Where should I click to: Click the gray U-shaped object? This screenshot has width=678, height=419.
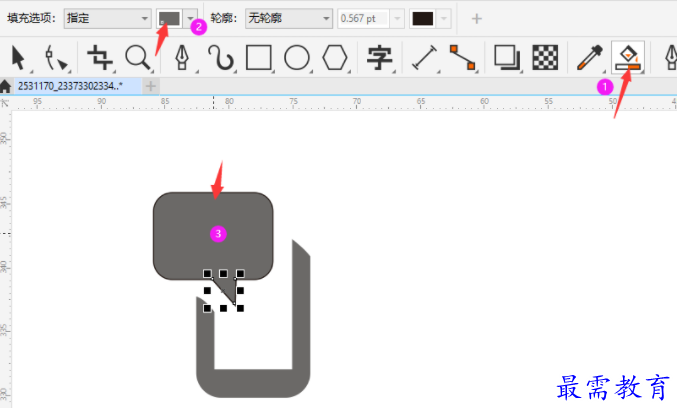(253, 383)
